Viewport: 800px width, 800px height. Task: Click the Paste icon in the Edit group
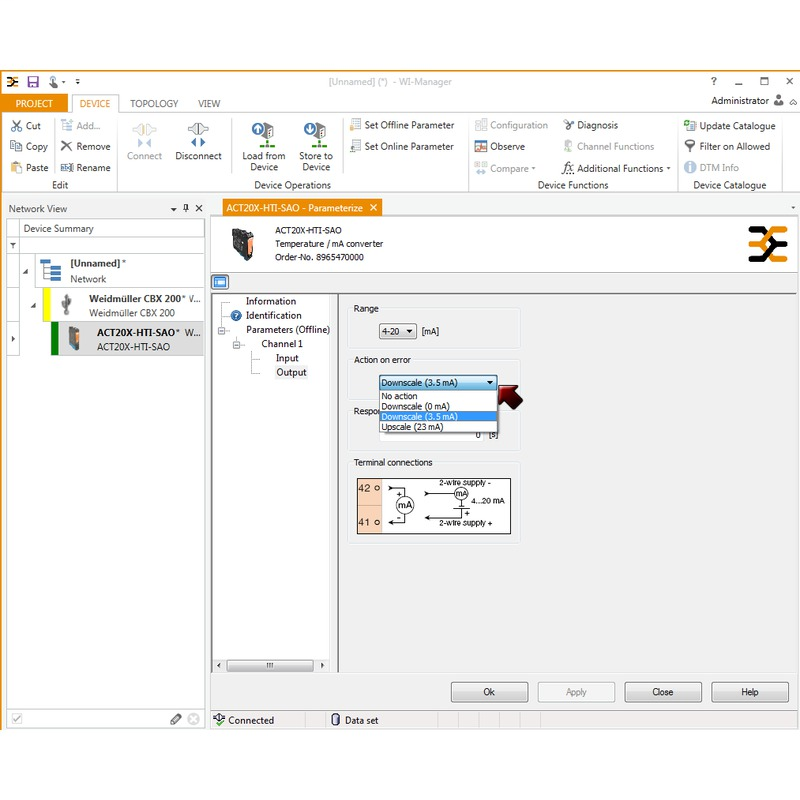pyautogui.click(x=16, y=167)
